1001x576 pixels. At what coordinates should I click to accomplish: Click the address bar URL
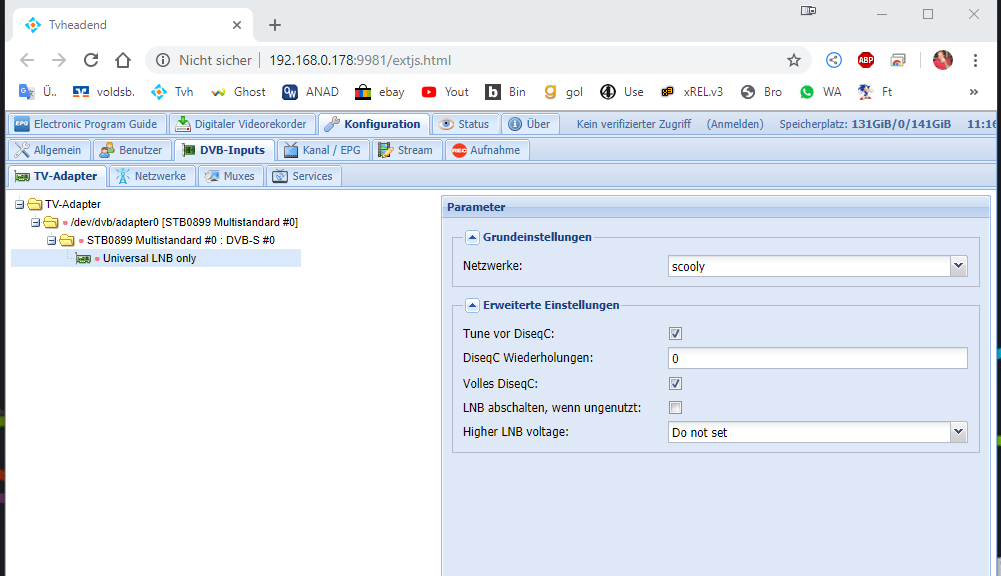360,60
